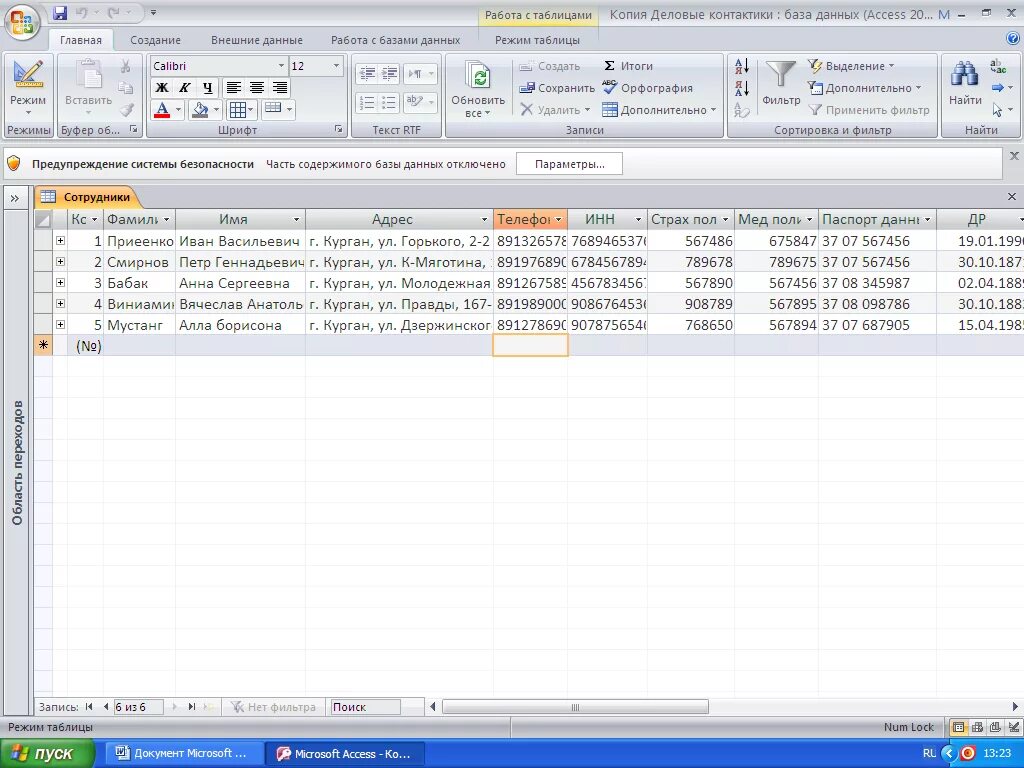Center text alignment in the font group

click(257, 88)
